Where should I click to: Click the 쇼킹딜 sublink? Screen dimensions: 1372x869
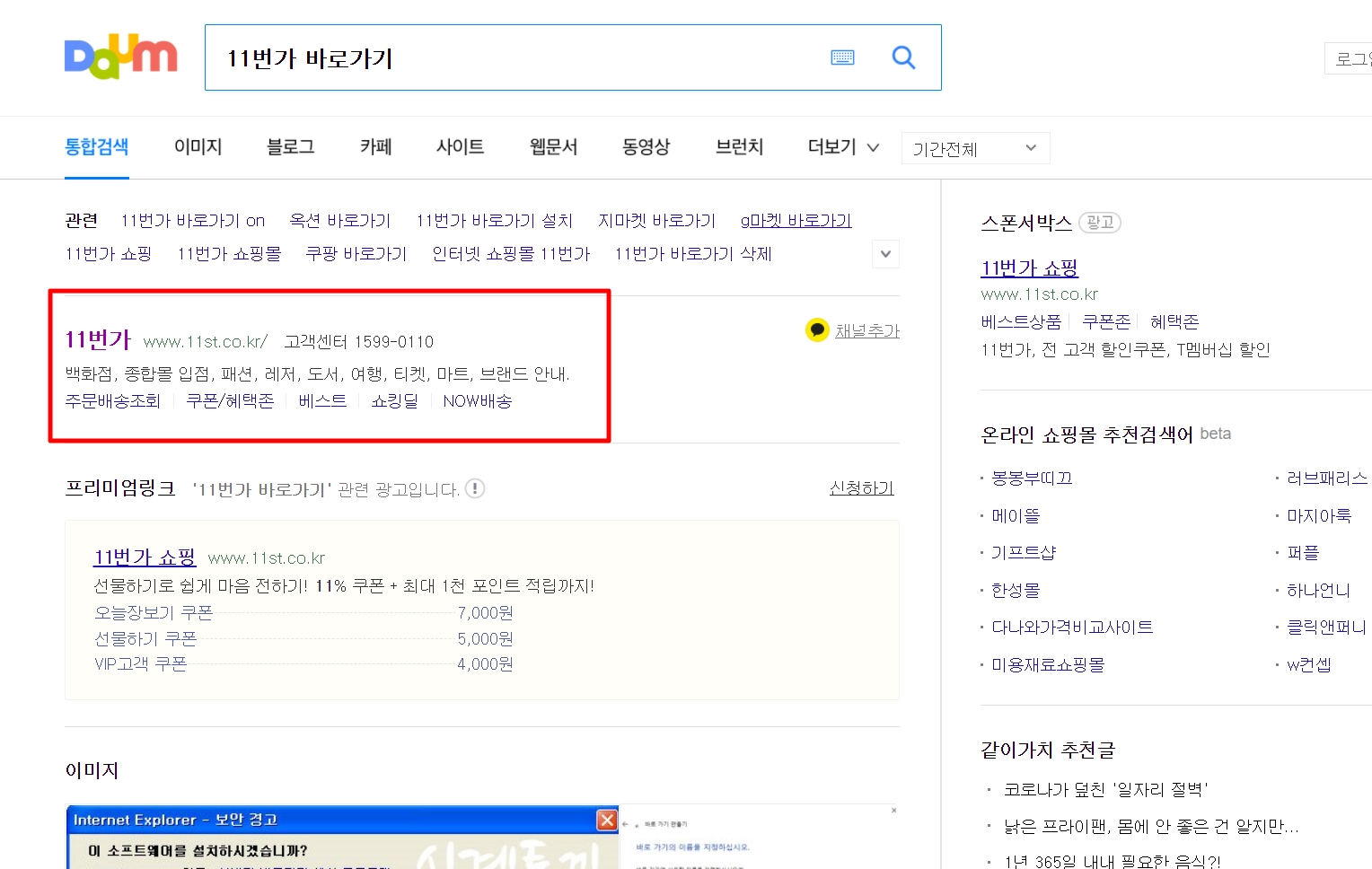395,400
